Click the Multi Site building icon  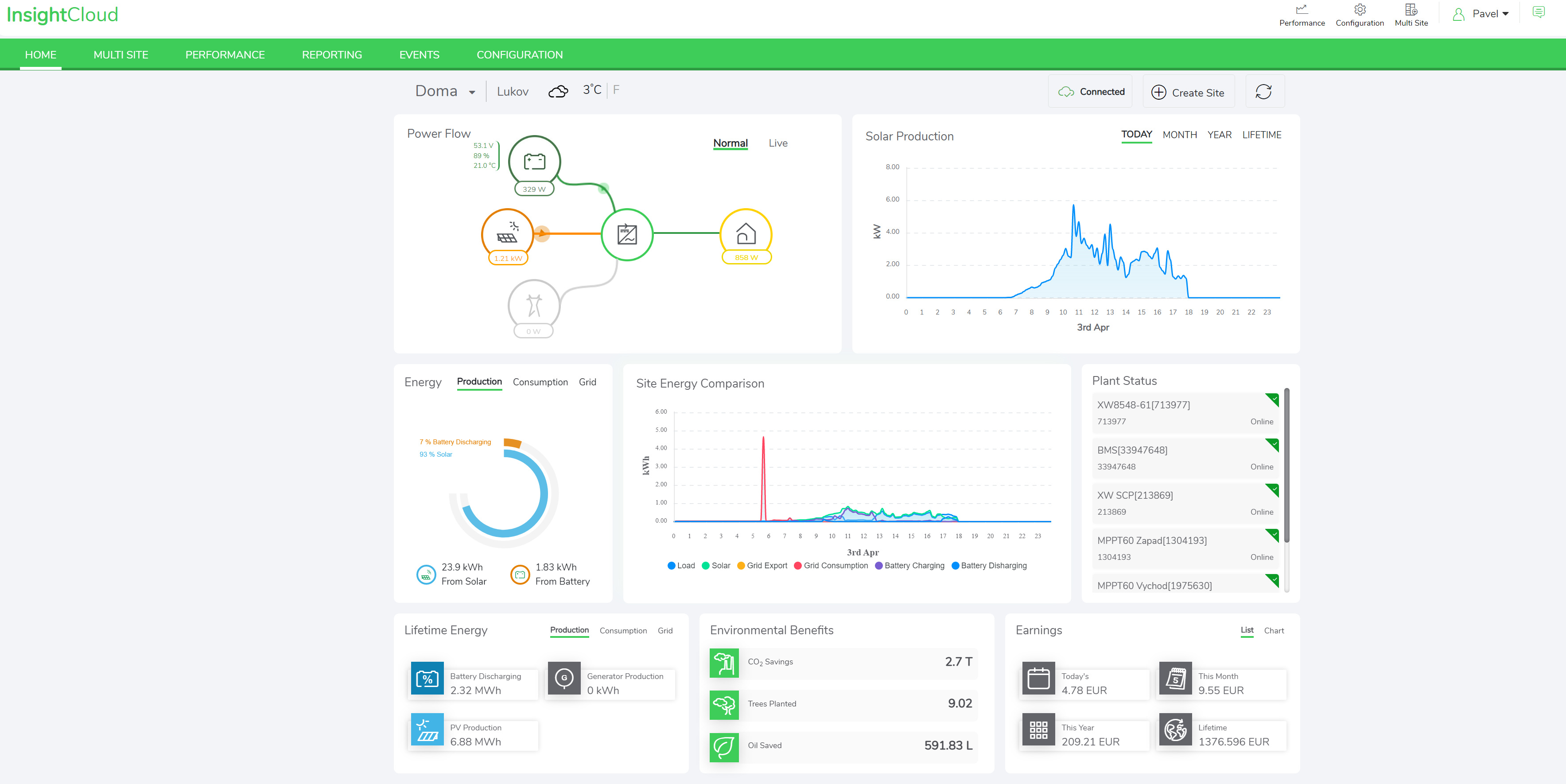point(1411,10)
